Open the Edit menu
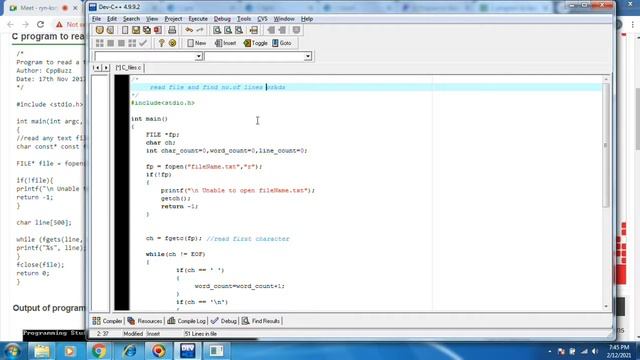The image size is (640, 360). (x=111, y=19)
